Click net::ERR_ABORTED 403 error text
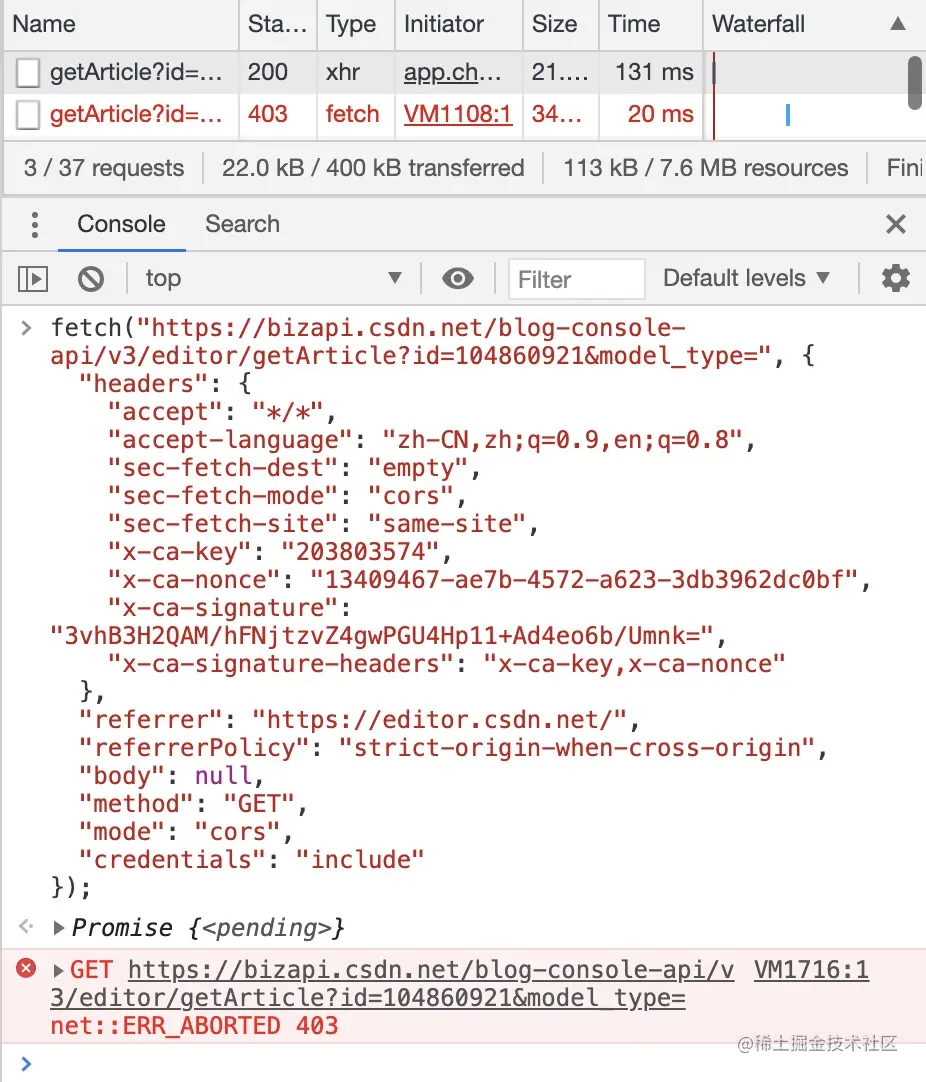Screen dimensions: 926x1082 (194, 1026)
